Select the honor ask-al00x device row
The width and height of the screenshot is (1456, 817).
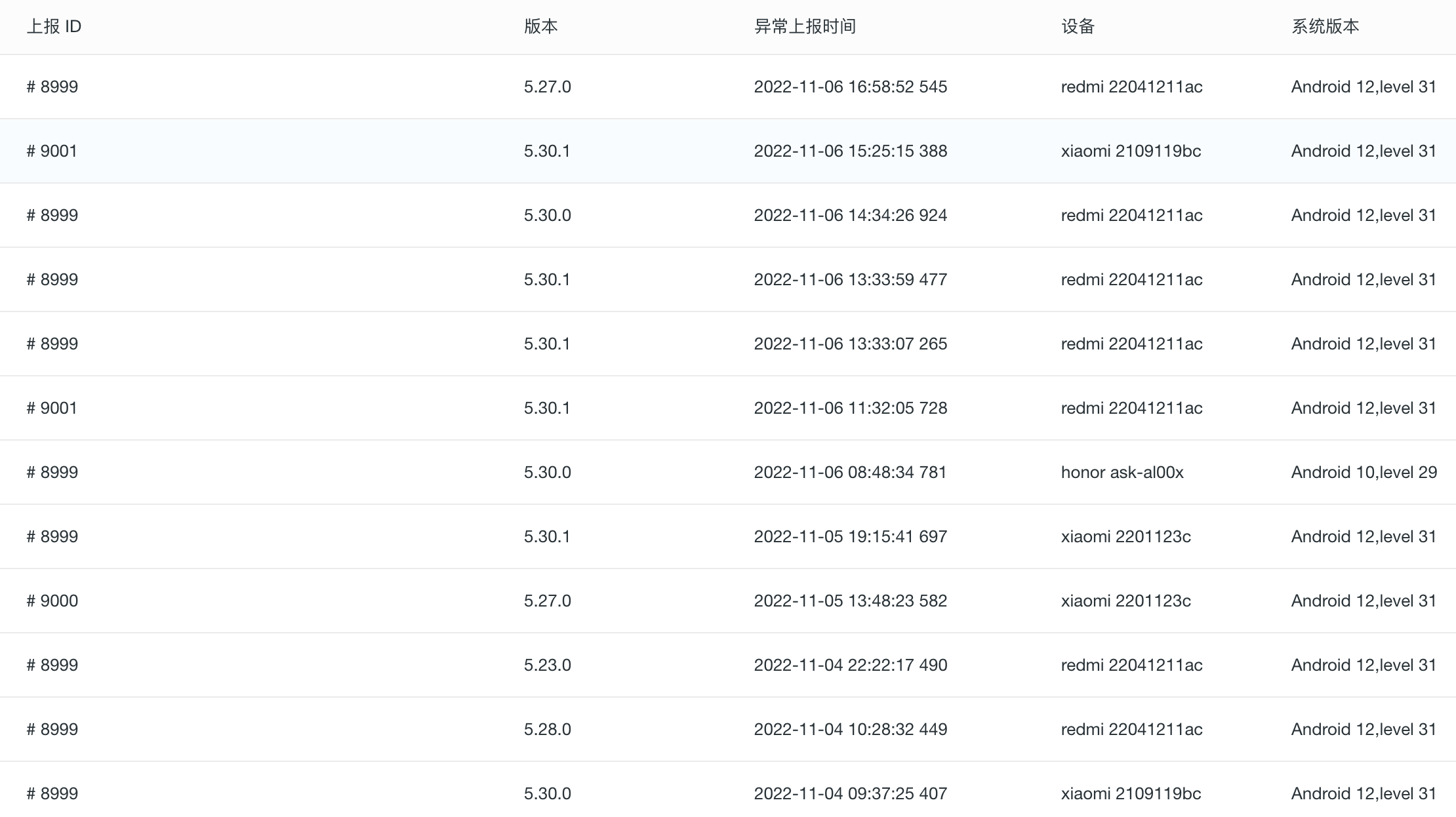tap(1122, 472)
